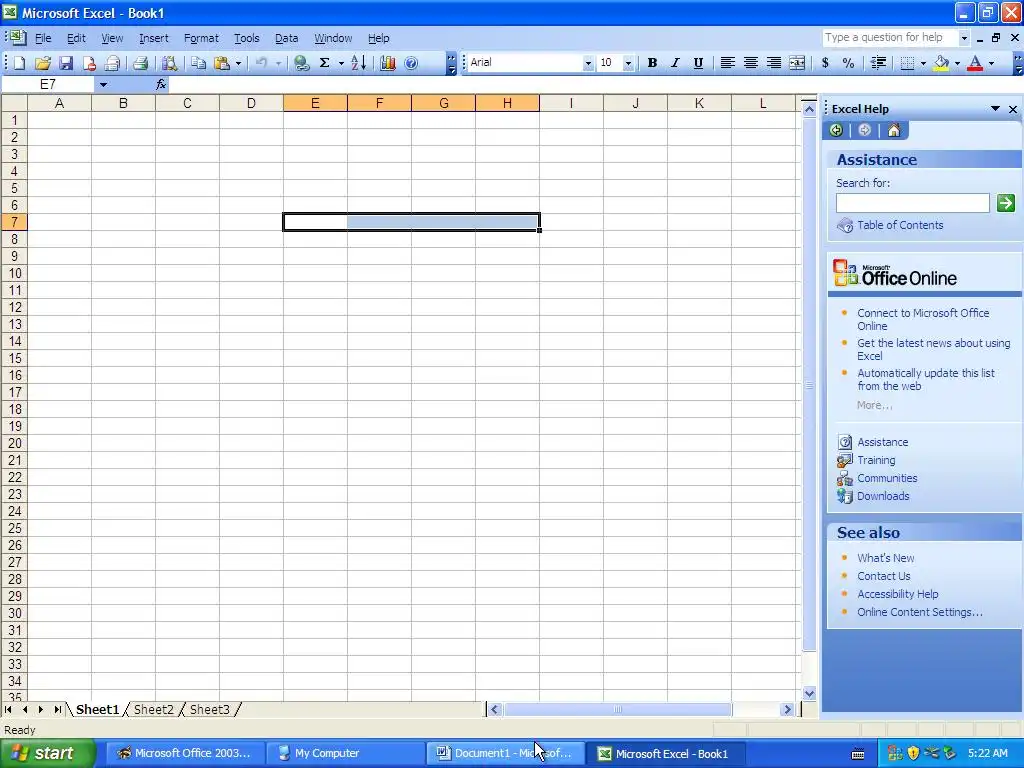Viewport: 1024px width, 768px height.
Task: Create a new blank workbook
Action: pyautogui.click(x=20, y=63)
